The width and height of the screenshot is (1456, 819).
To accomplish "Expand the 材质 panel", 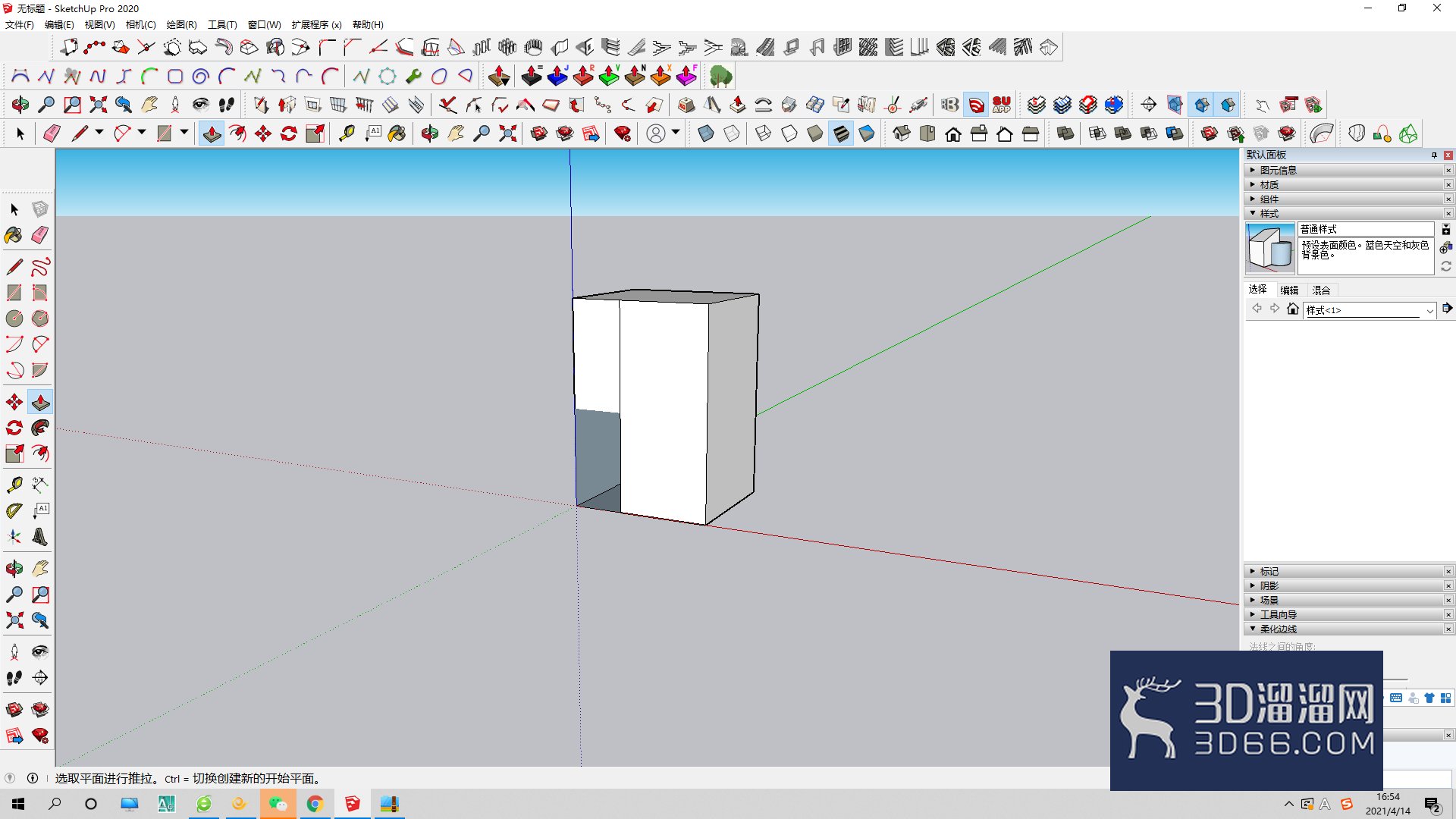I will 1343,184.
